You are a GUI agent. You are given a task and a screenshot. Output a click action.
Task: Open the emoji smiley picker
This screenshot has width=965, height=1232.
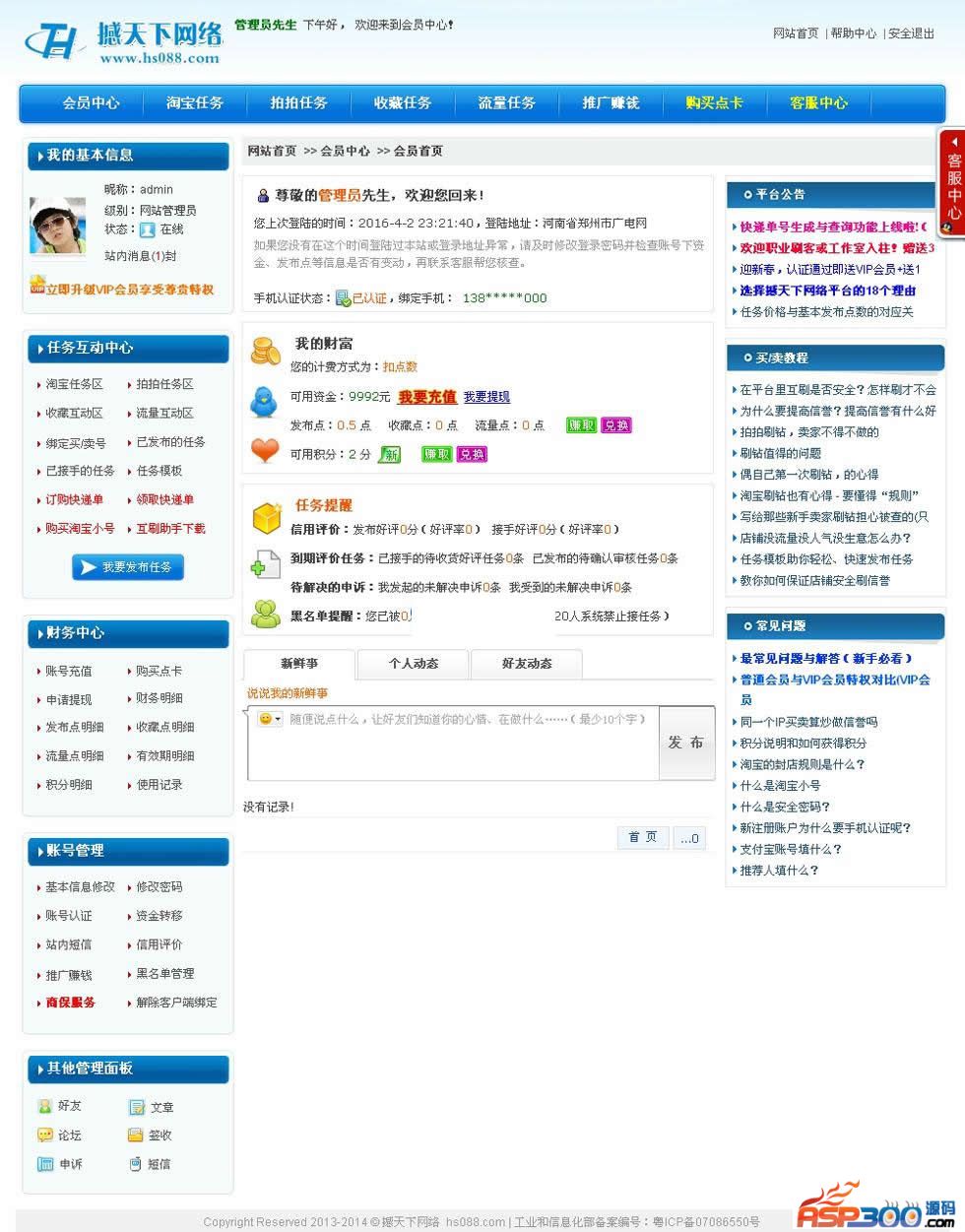(x=270, y=719)
